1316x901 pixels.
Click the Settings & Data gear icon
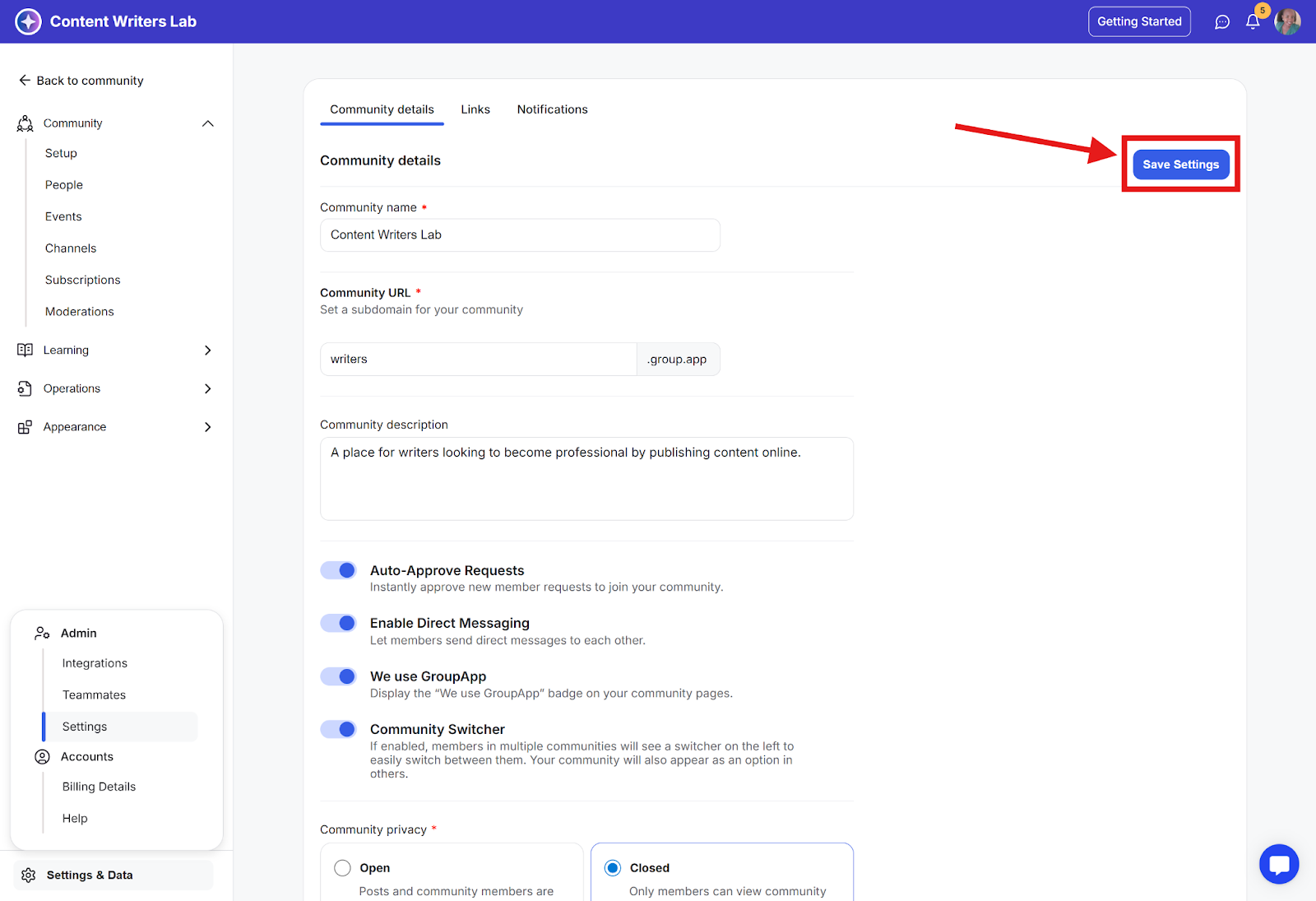click(x=29, y=875)
